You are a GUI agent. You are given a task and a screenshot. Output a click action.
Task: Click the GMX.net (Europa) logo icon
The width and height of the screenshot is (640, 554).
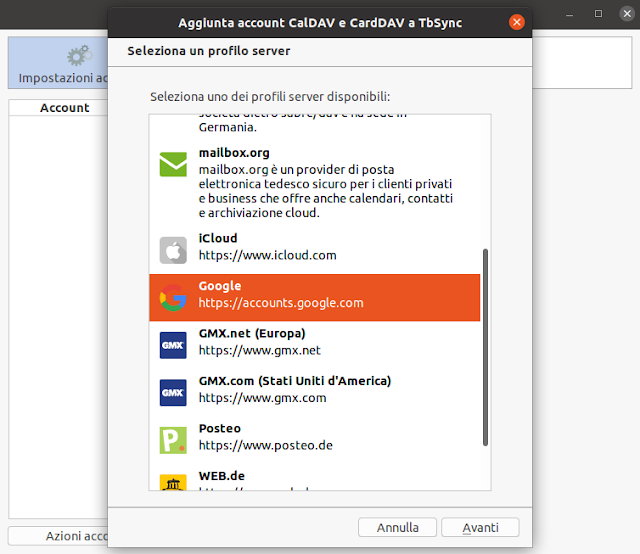tap(173, 345)
